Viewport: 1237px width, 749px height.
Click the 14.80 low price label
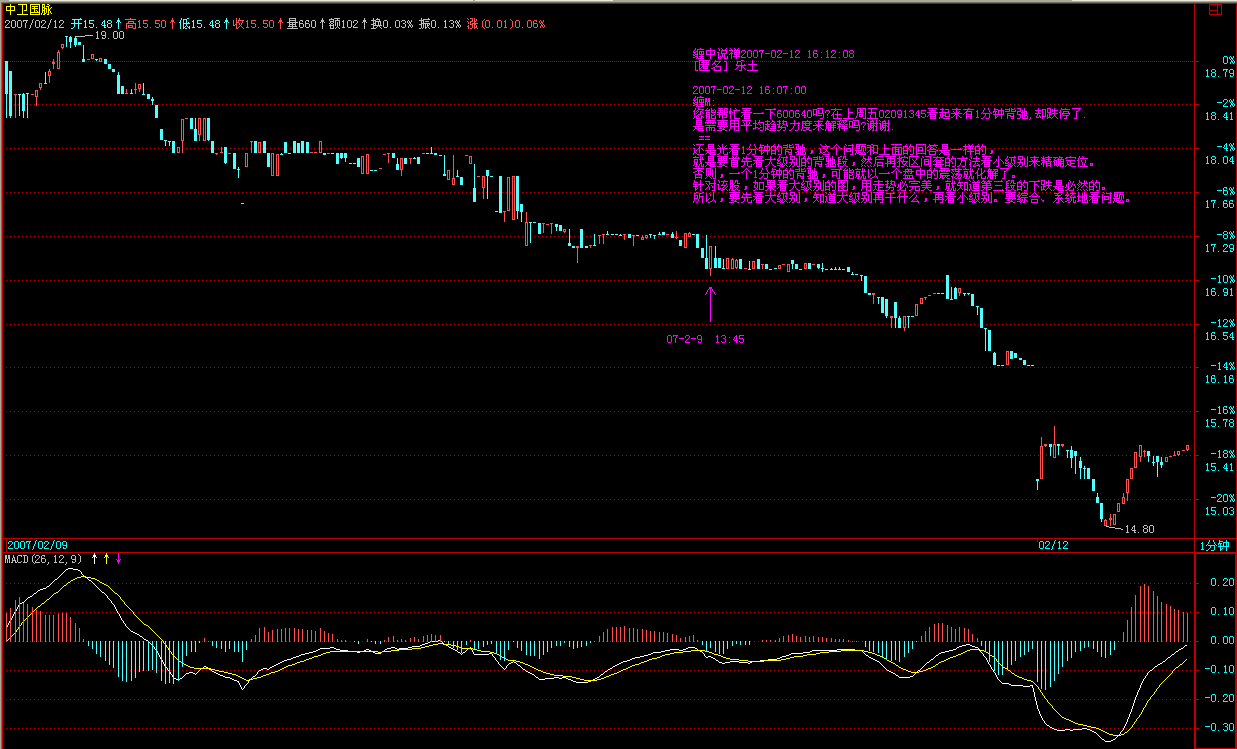pyautogui.click(x=1139, y=529)
